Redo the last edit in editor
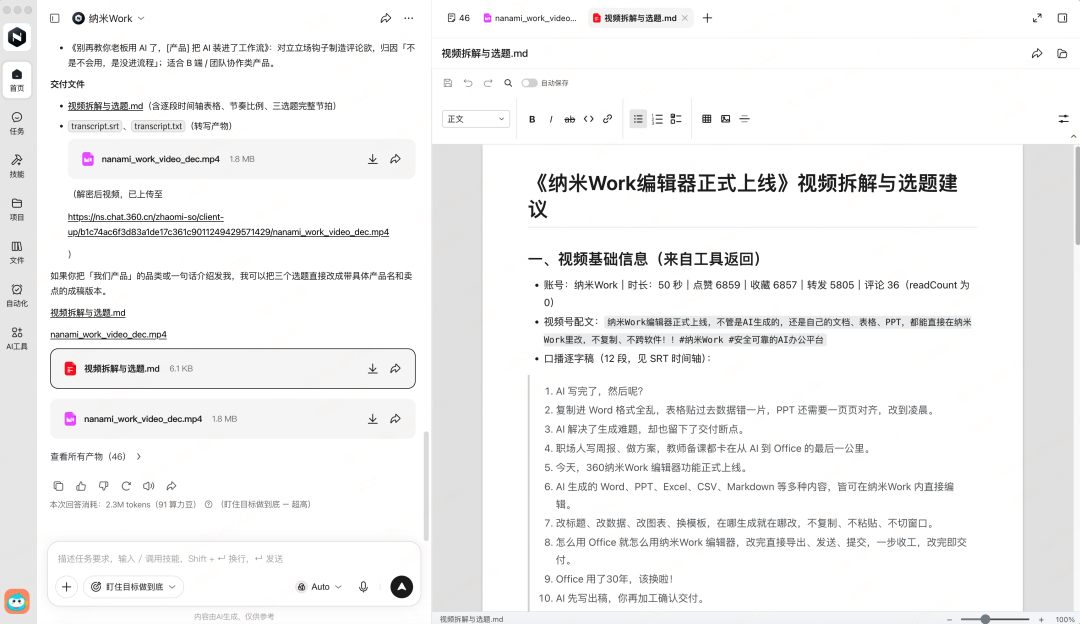The height and width of the screenshot is (624, 1080). pos(488,83)
